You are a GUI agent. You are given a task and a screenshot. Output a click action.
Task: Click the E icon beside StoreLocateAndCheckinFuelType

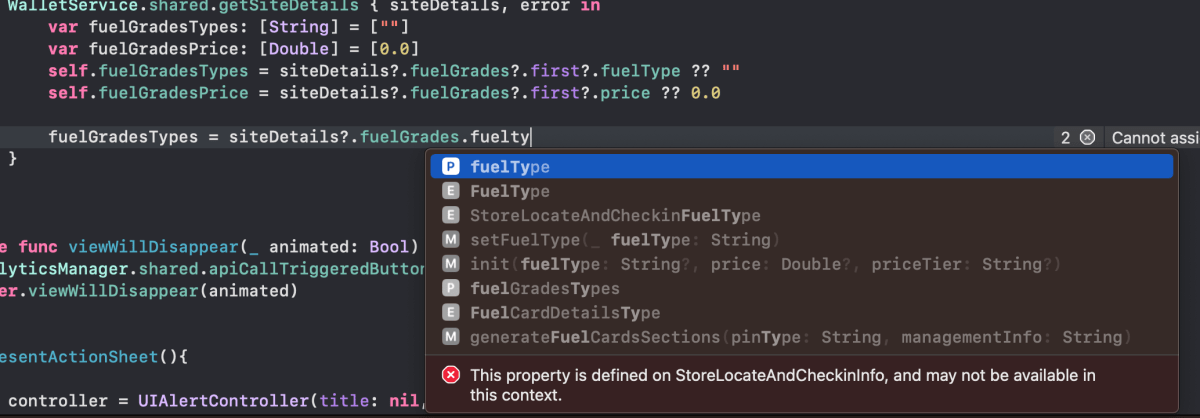coord(451,216)
